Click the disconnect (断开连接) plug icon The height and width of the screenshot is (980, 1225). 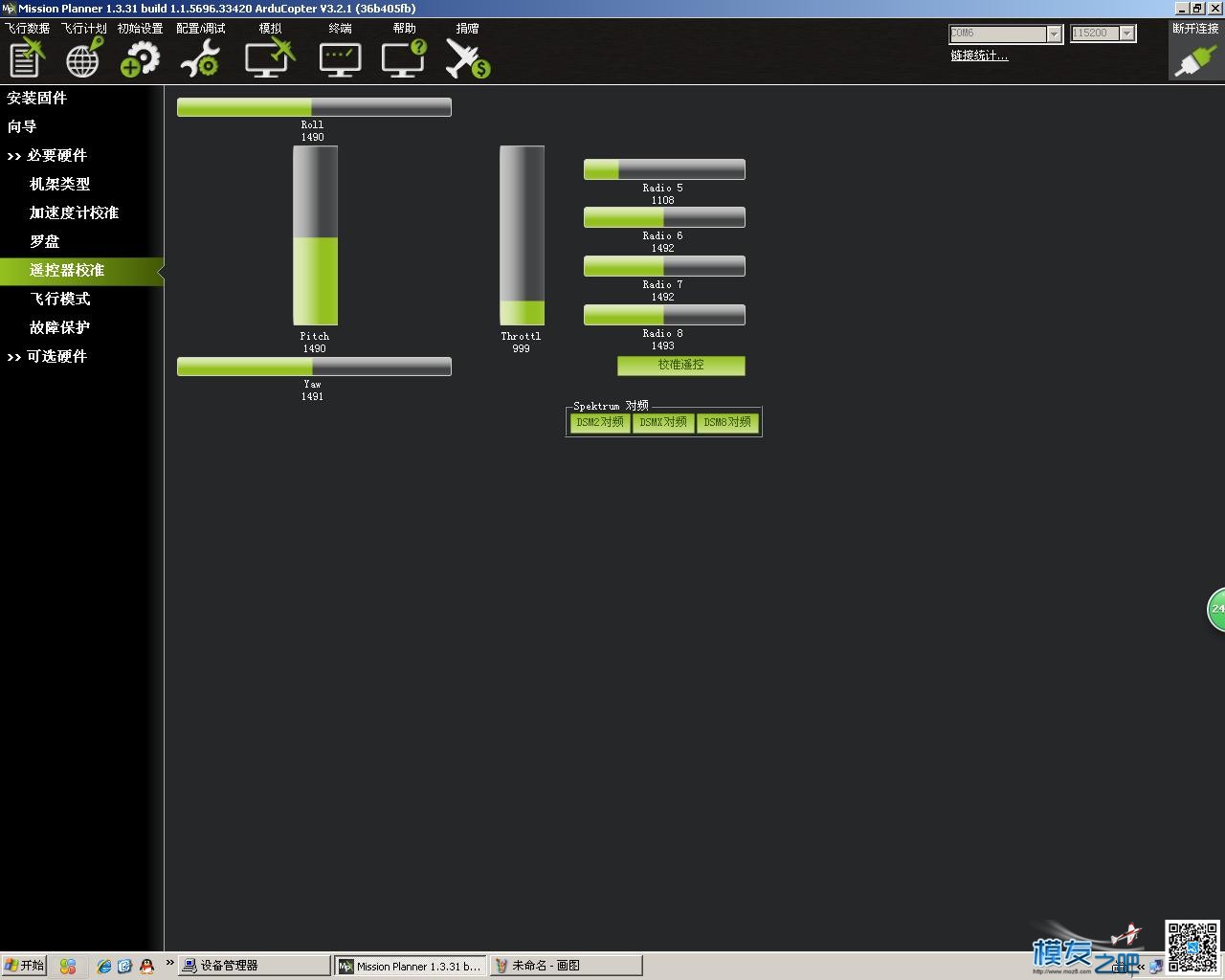click(1195, 59)
